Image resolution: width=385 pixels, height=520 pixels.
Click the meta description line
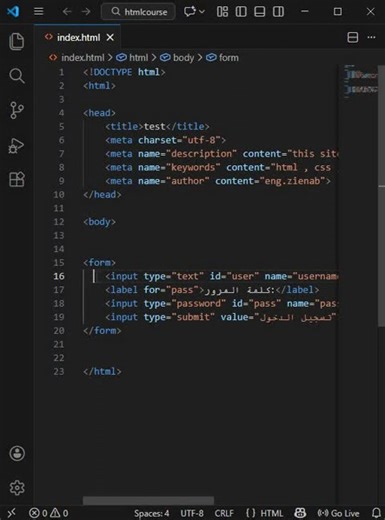click(x=222, y=154)
